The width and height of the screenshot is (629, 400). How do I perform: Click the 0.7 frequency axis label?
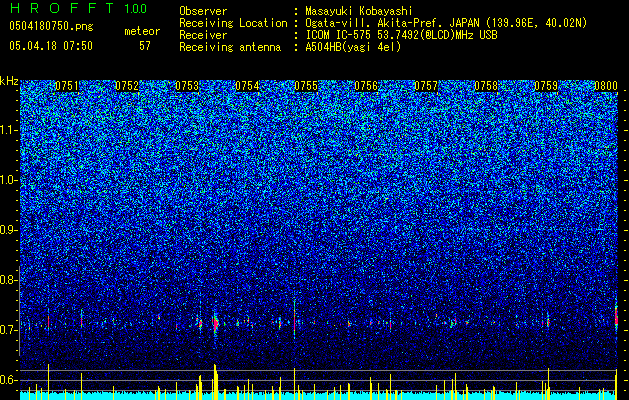pos(8,330)
